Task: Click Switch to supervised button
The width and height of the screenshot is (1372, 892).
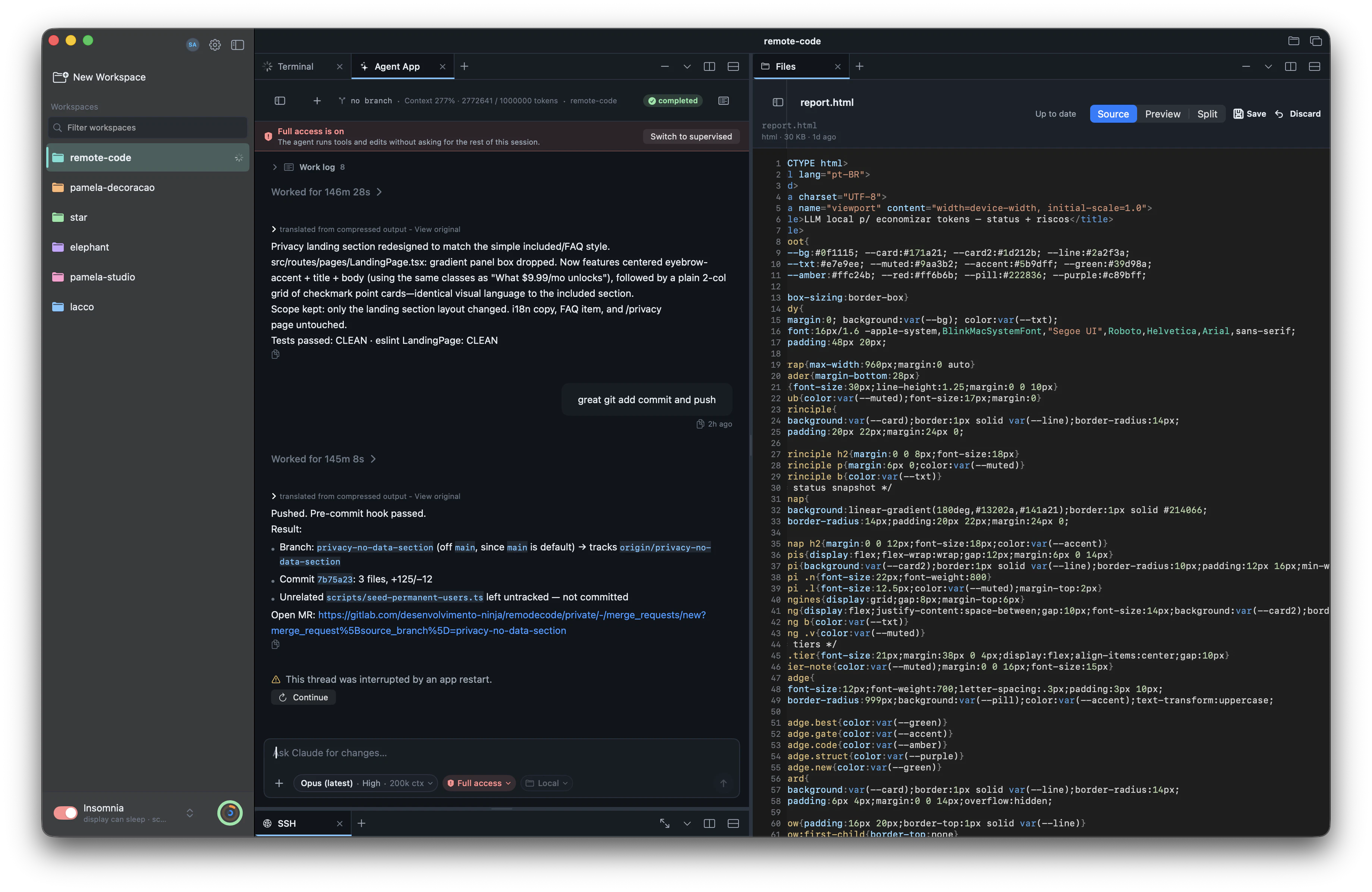Action: click(x=691, y=136)
